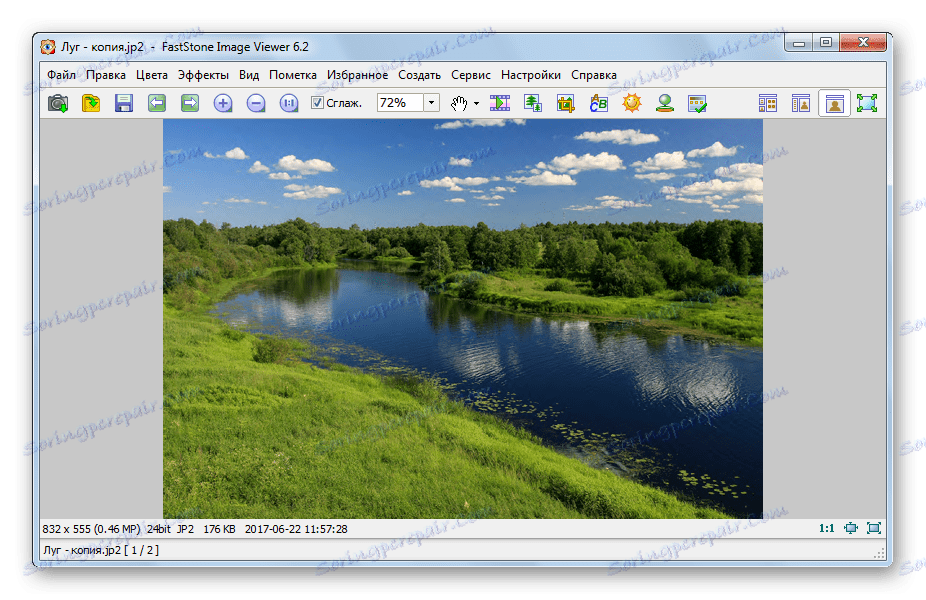
Task: Maximize the FastStone Image Viewer window
Action: point(826,43)
